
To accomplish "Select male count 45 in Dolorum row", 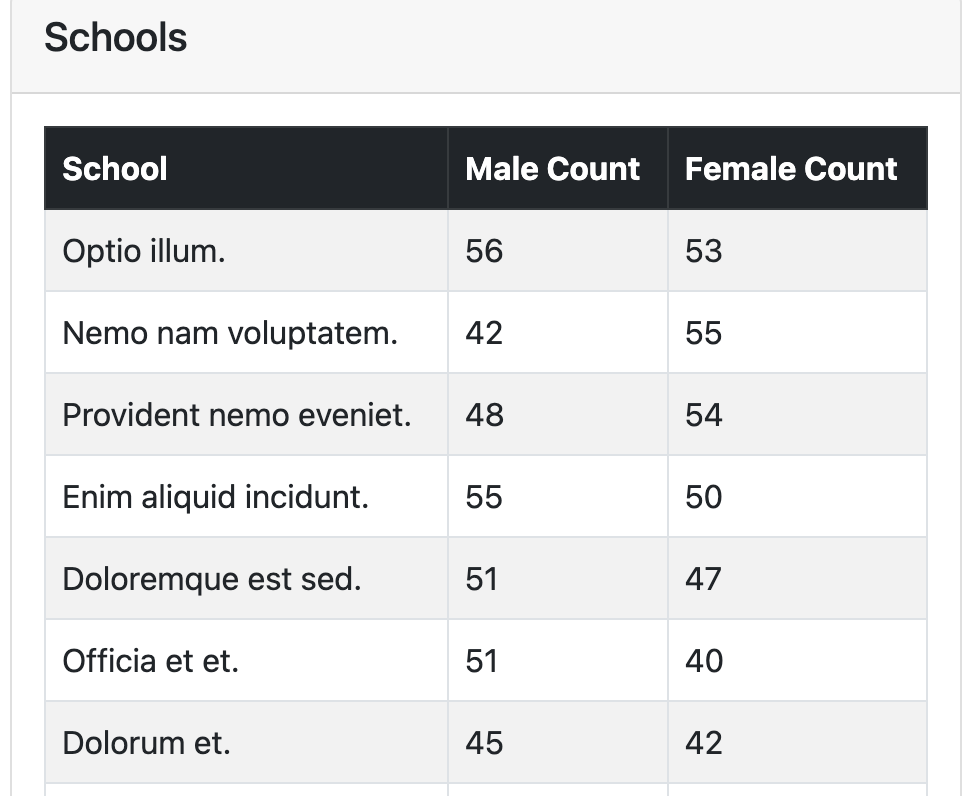I will [484, 743].
